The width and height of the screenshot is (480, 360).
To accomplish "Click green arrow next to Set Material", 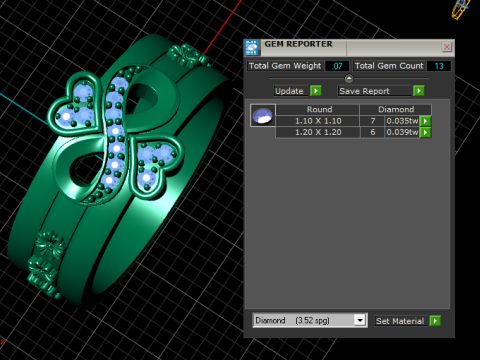I will tap(435, 321).
